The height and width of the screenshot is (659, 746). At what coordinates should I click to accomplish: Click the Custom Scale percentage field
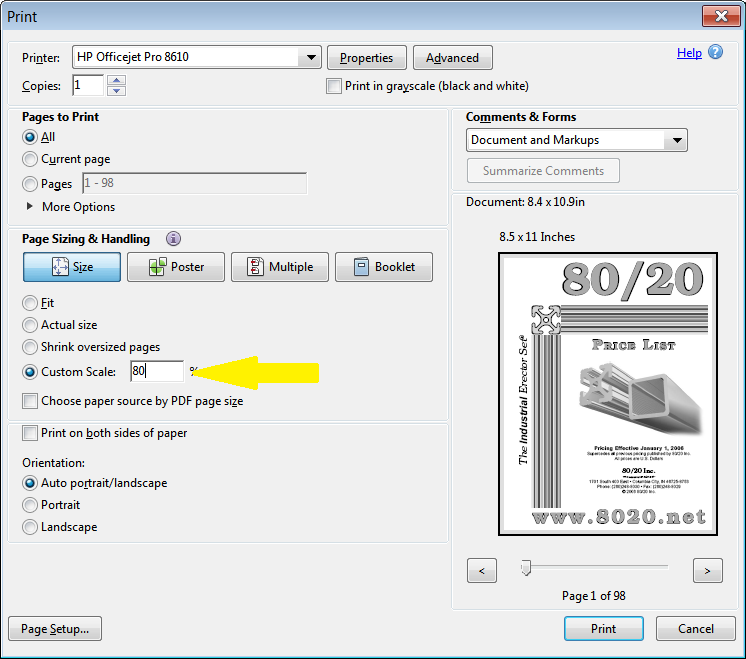157,371
